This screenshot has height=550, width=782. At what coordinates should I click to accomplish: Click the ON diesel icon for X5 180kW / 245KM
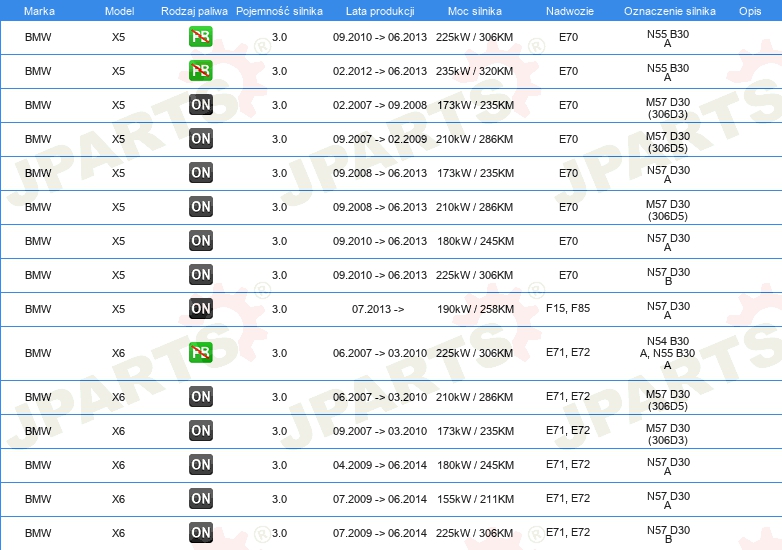[x=200, y=240]
